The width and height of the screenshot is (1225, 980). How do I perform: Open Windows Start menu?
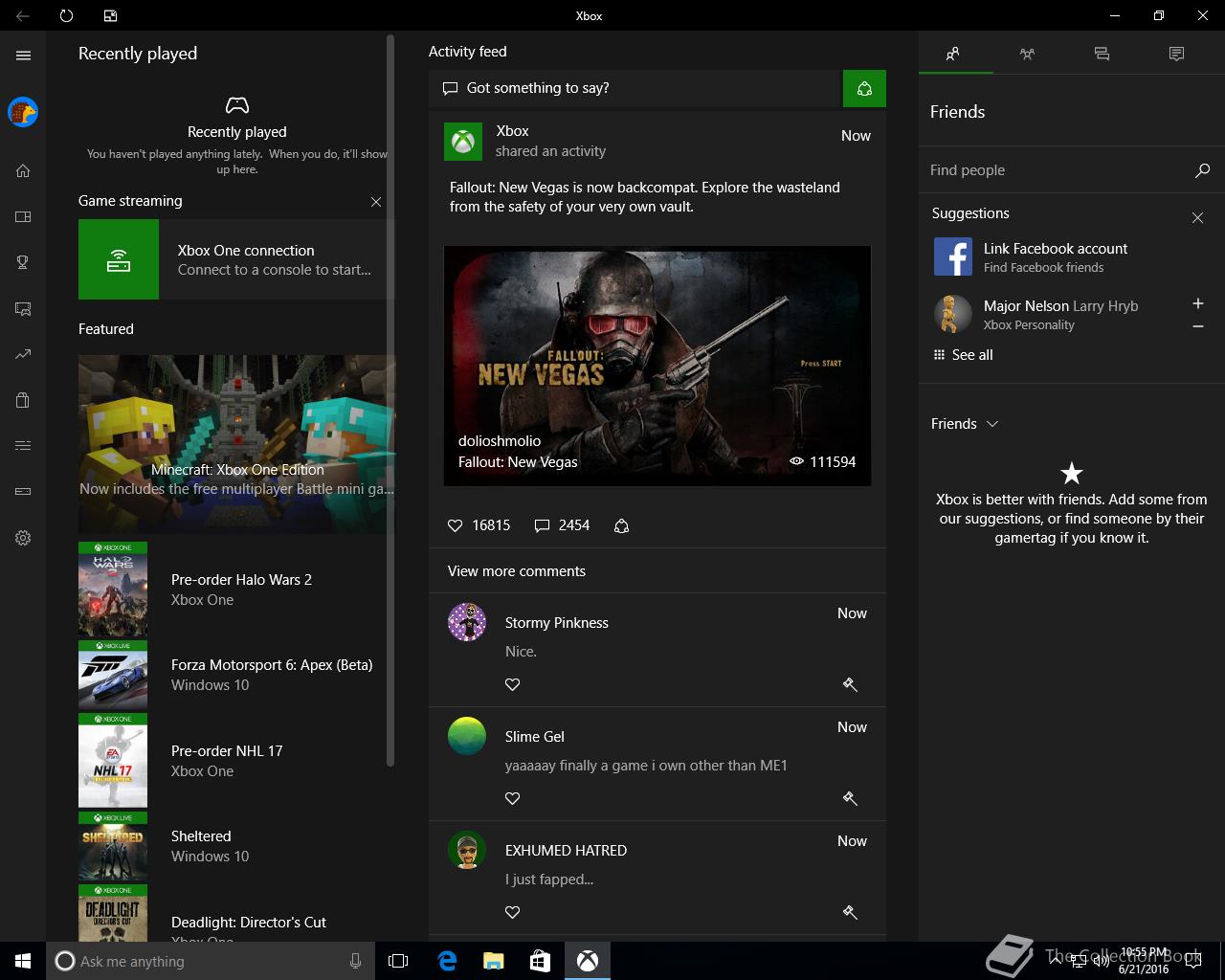click(x=23, y=961)
